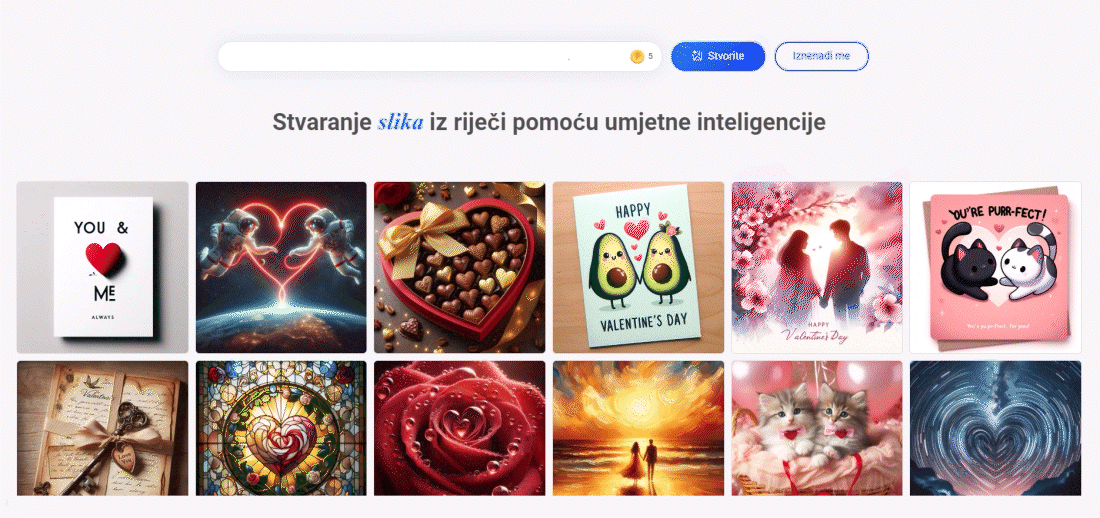Open the avocado Valentine's Day card
Image resolution: width=1100 pixels, height=518 pixels.
(638, 267)
